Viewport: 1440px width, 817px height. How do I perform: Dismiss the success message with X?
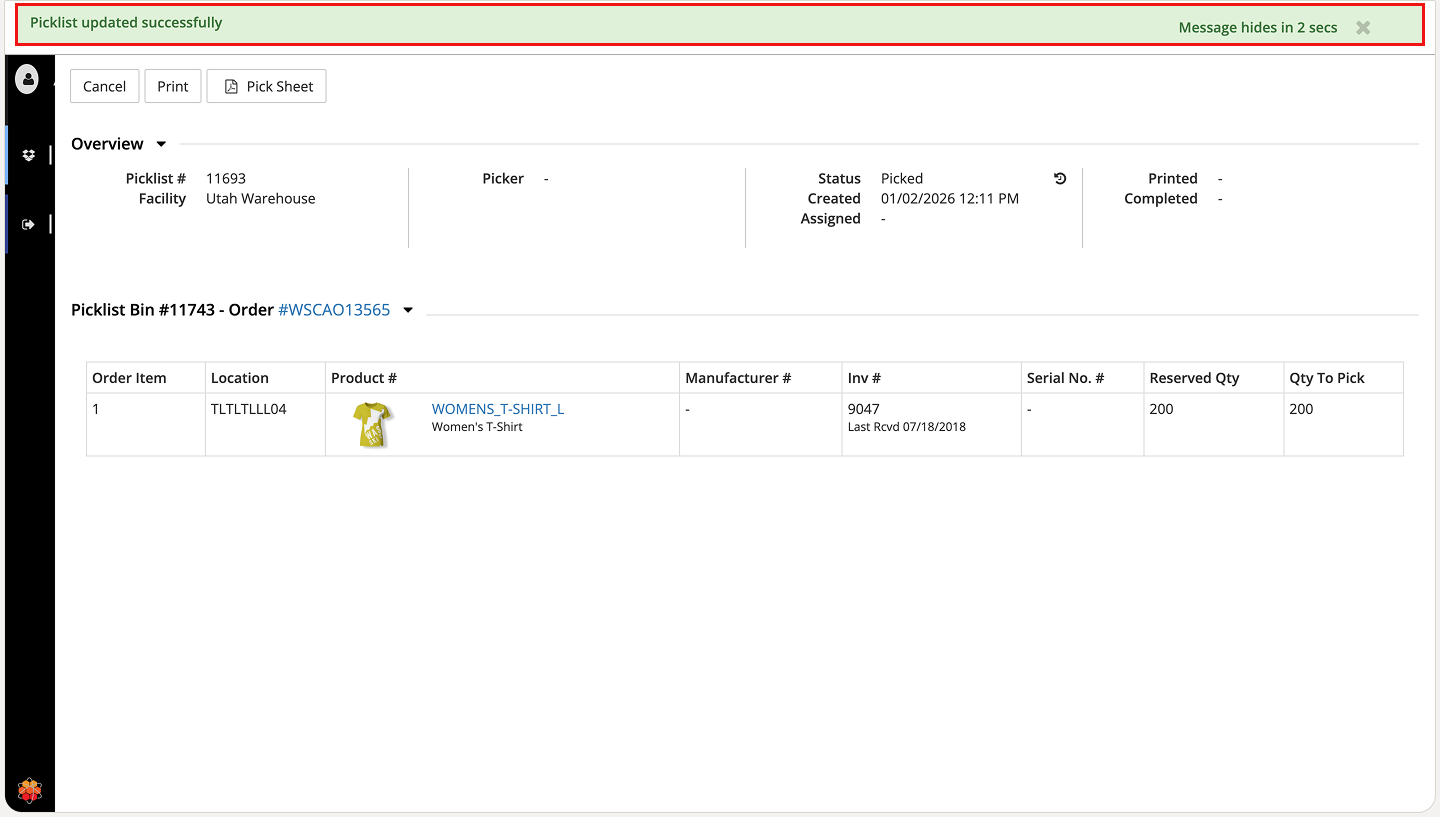[1362, 28]
